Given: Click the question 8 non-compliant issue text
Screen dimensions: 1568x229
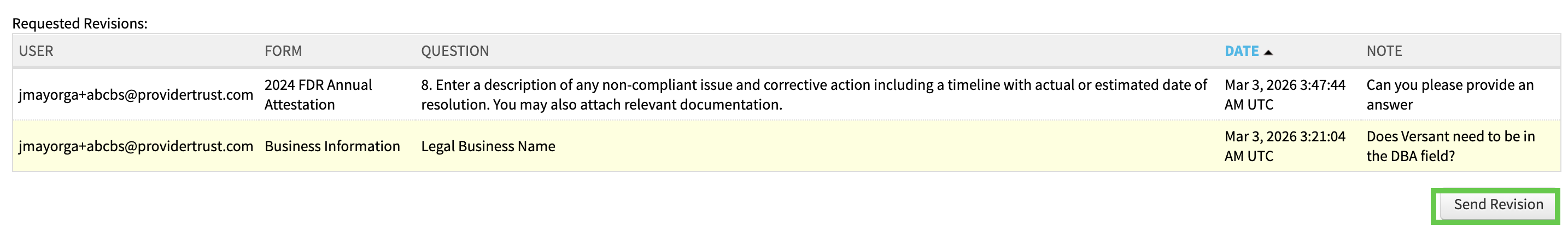Looking at the screenshot, I should [x=813, y=95].
